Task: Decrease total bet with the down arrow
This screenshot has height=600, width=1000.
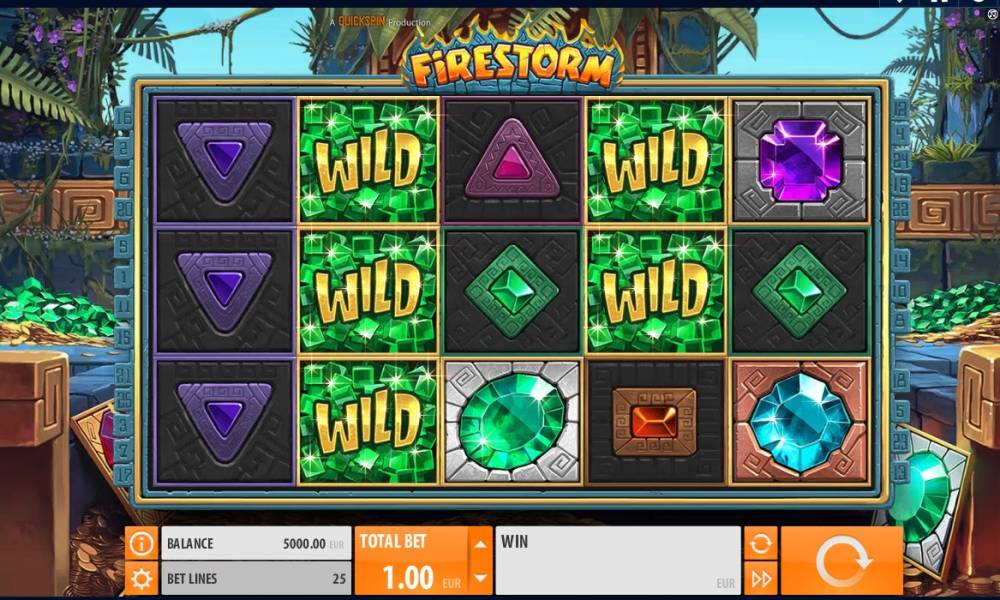Action: 480,578
